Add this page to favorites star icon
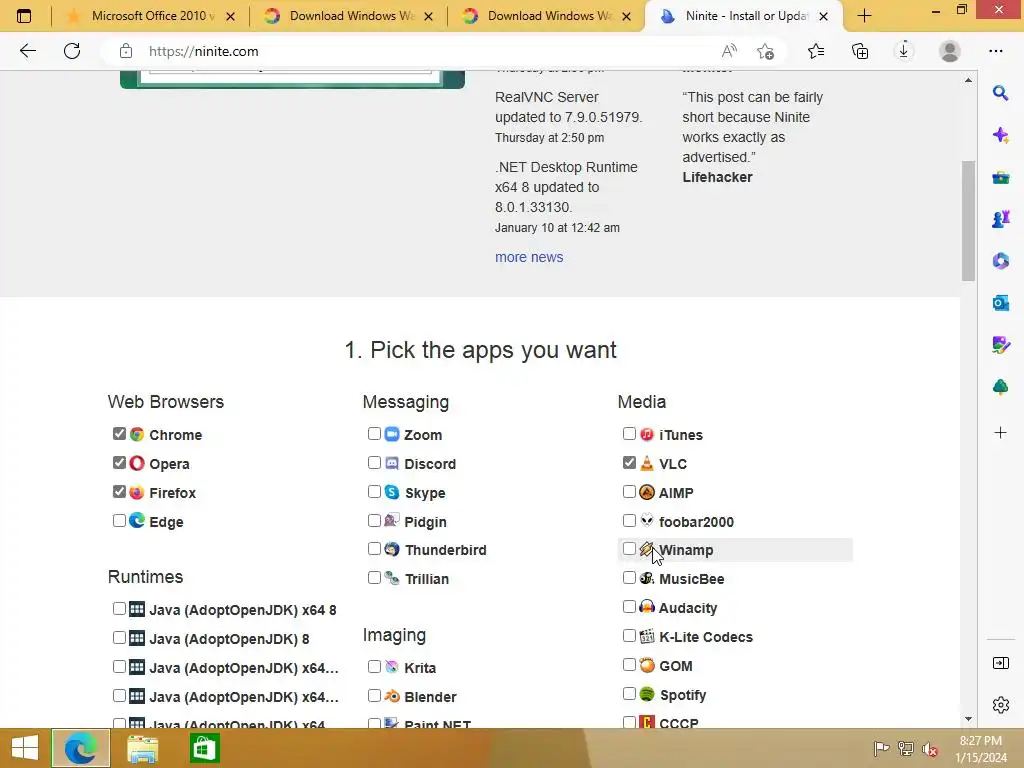The width and height of the screenshot is (1024, 768). coord(765,51)
